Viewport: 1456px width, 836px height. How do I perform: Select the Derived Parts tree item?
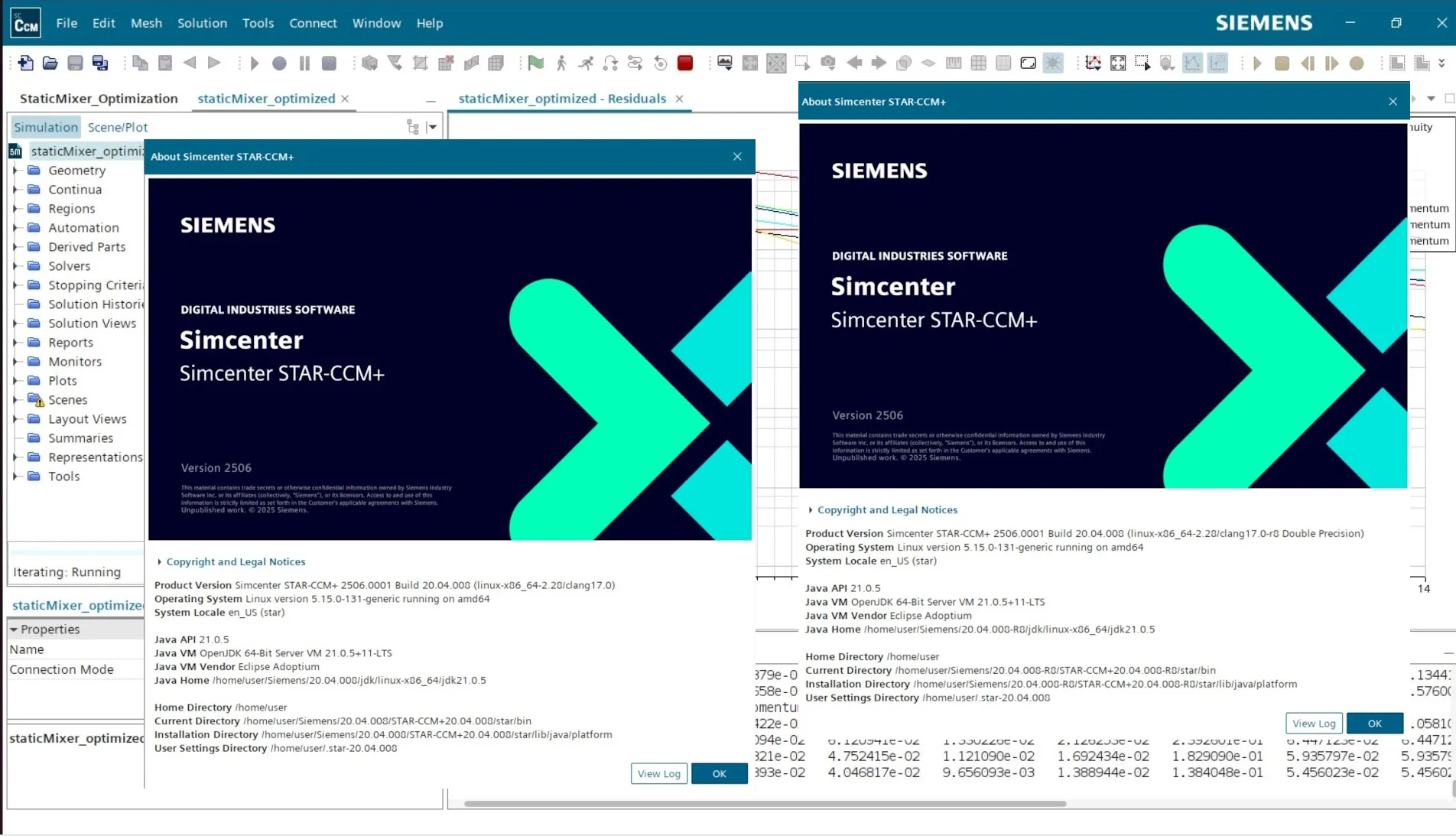click(x=86, y=246)
